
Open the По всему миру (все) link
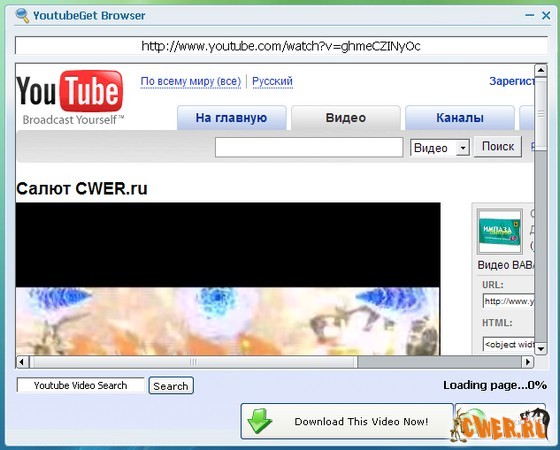[191, 81]
